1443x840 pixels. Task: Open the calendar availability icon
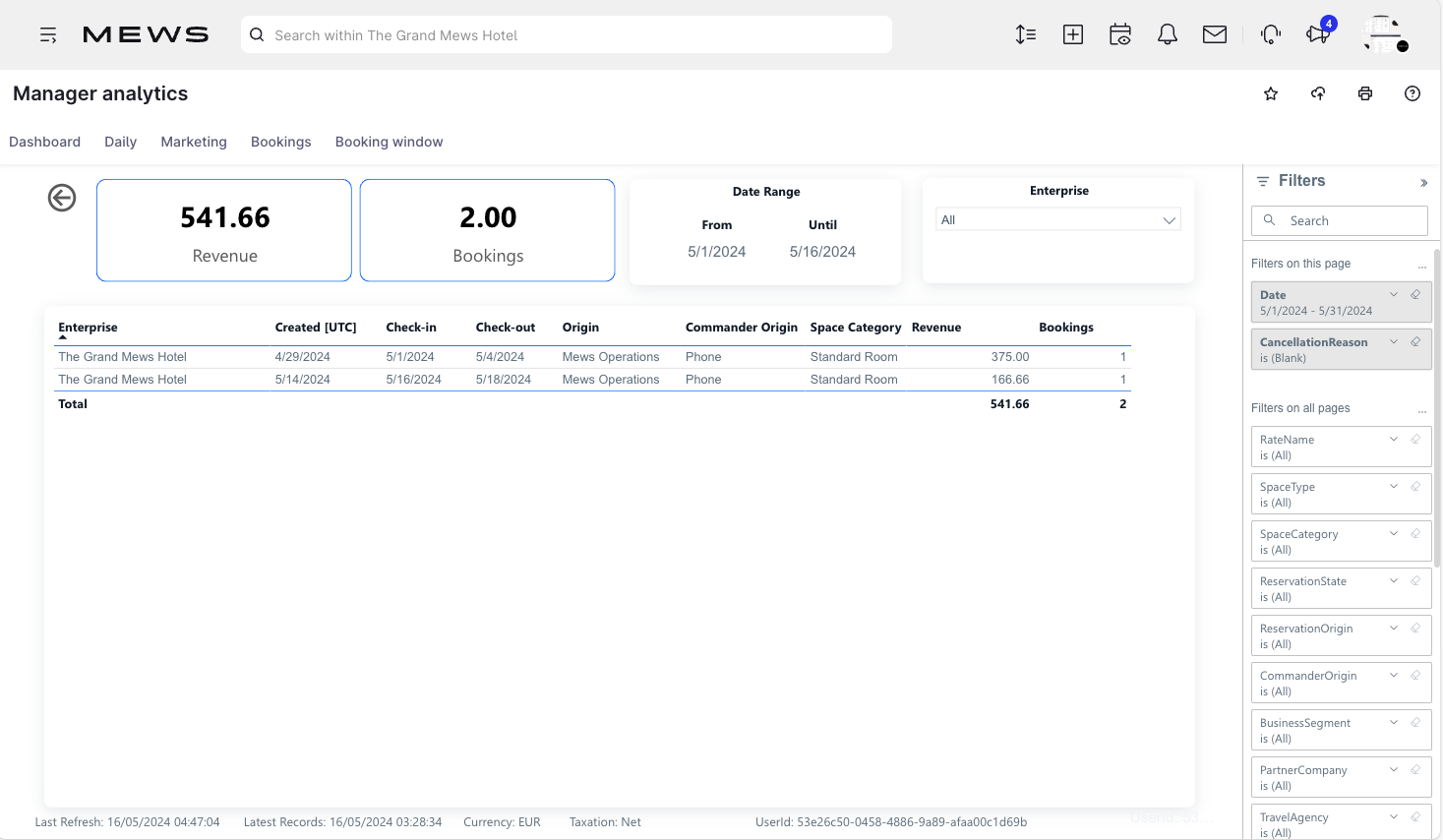(x=1120, y=34)
